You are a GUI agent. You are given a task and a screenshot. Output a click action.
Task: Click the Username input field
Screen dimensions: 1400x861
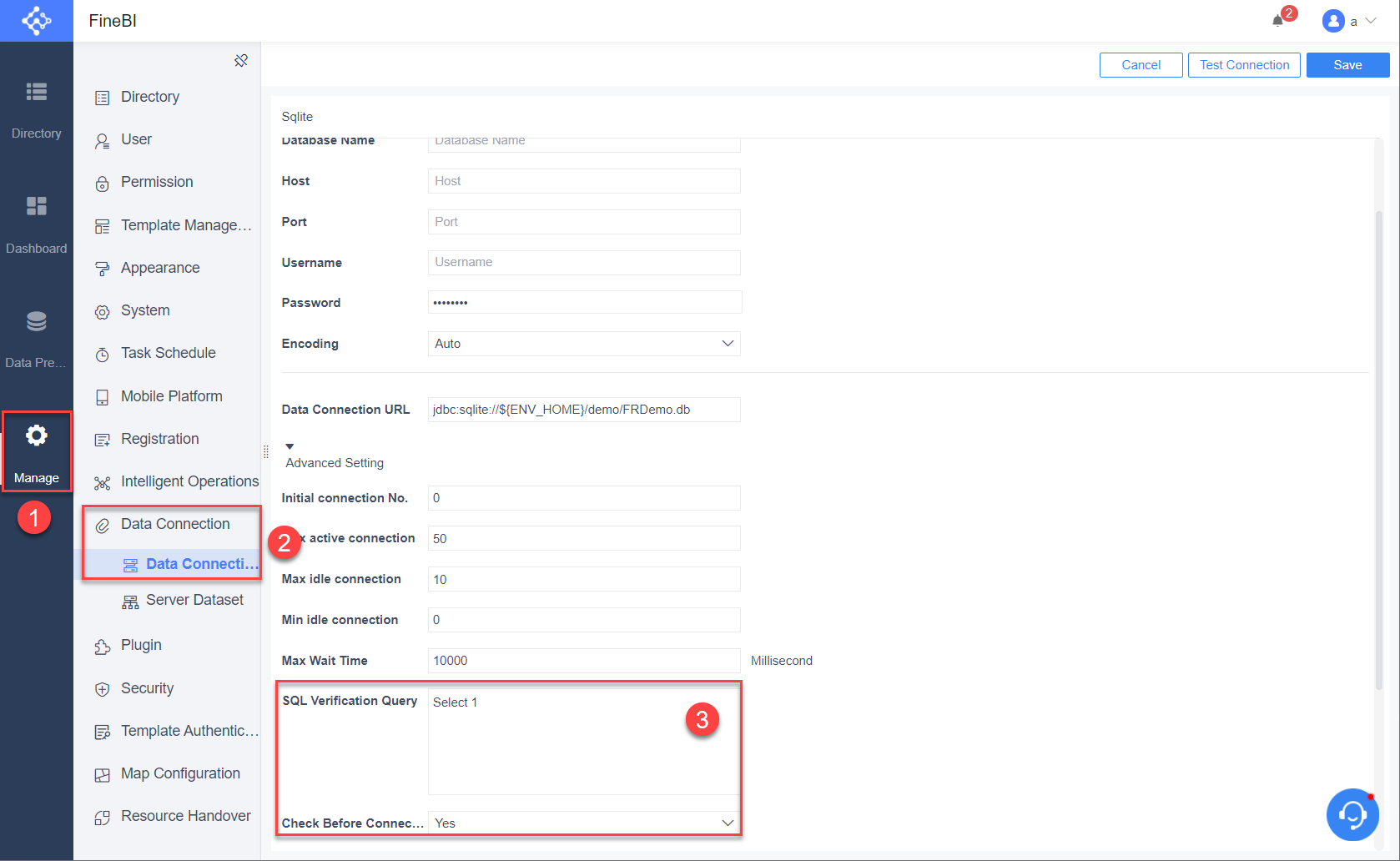pos(584,262)
